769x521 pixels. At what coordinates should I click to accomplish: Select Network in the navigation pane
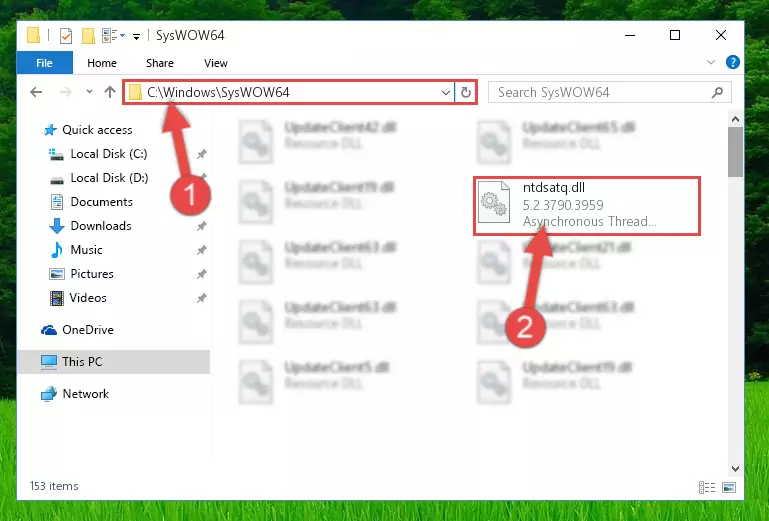75,393
